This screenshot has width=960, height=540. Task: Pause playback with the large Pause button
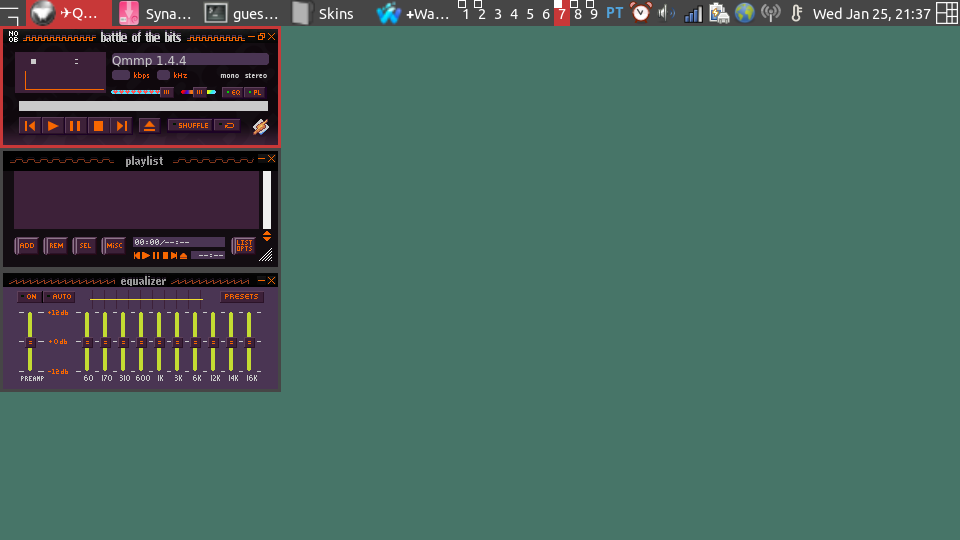coord(75,126)
